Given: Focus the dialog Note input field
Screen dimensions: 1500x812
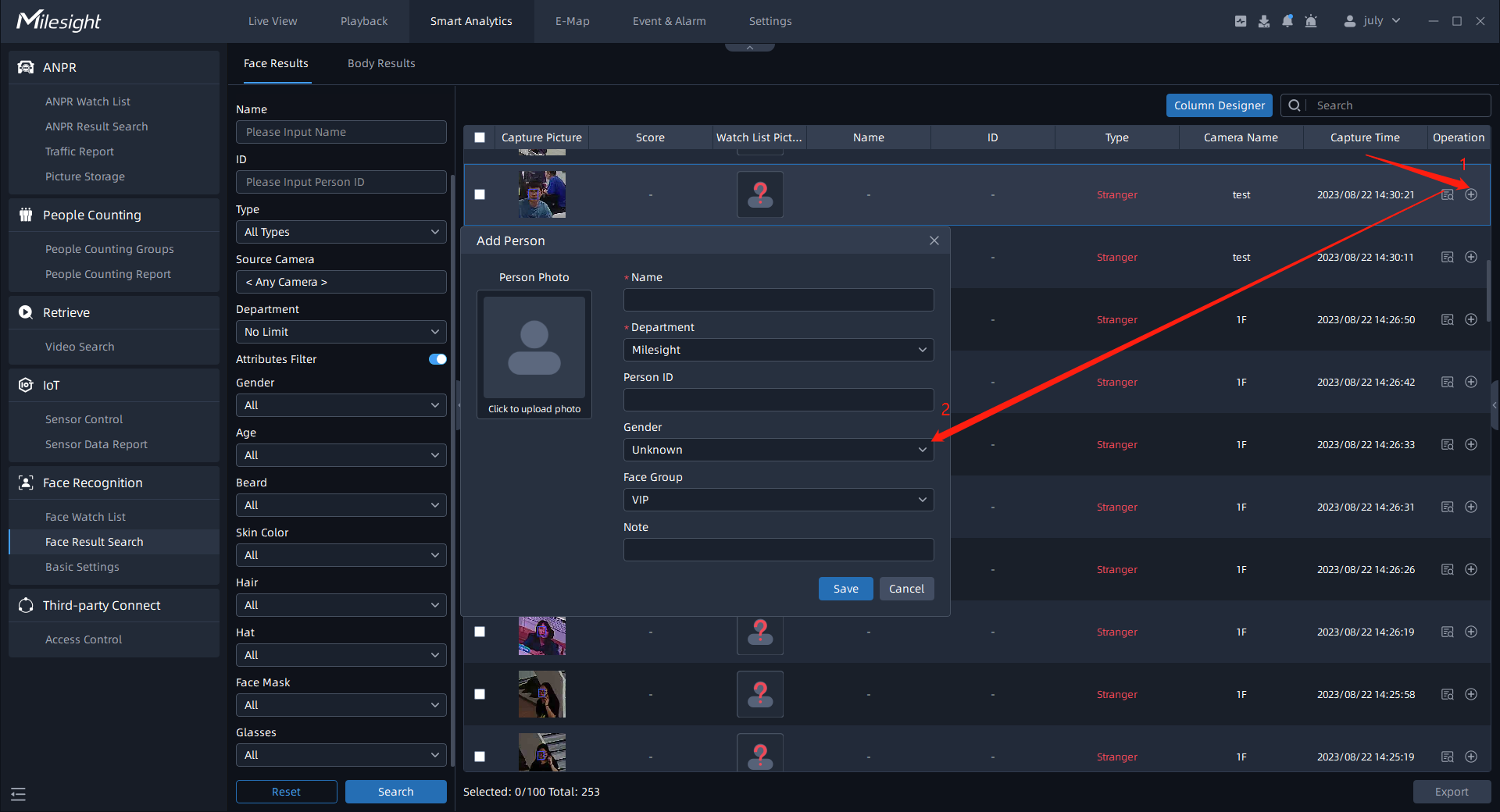Looking at the screenshot, I should point(779,550).
